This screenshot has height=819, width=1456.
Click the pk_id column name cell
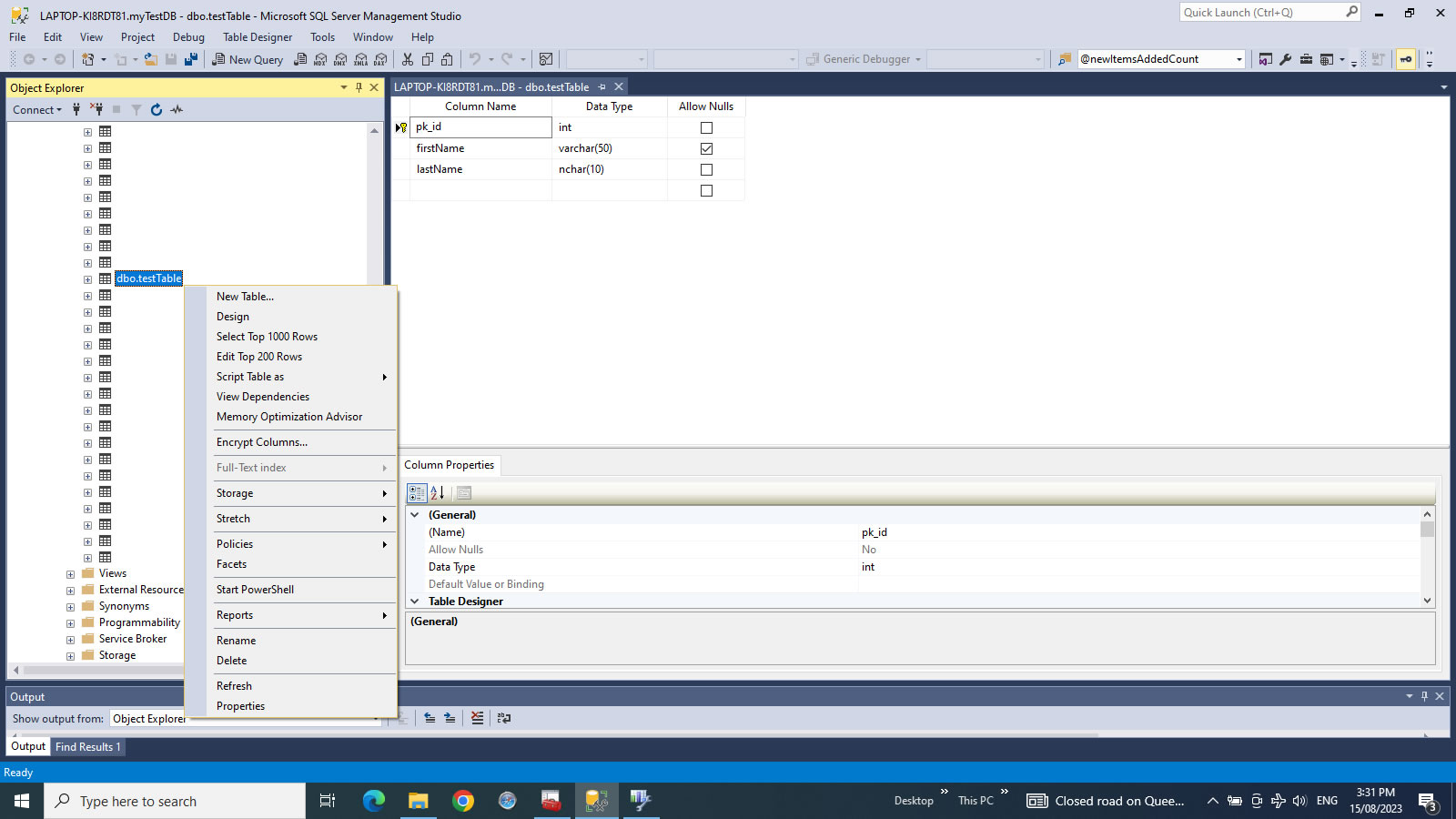tap(480, 127)
